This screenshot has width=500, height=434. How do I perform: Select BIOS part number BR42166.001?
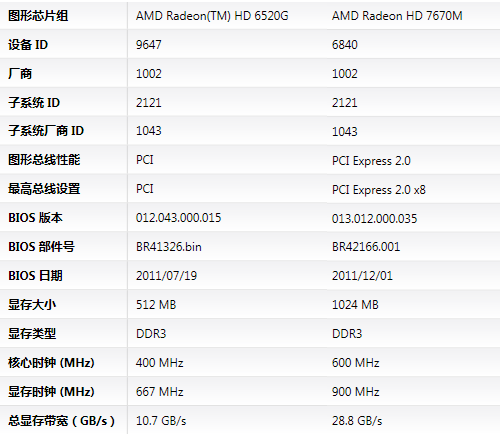point(366,247)
